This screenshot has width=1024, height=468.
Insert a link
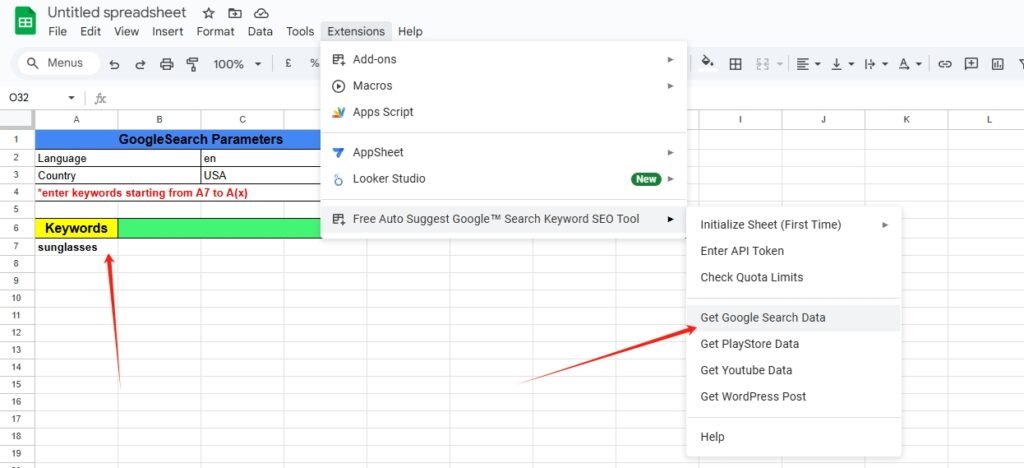coord(944,64)
